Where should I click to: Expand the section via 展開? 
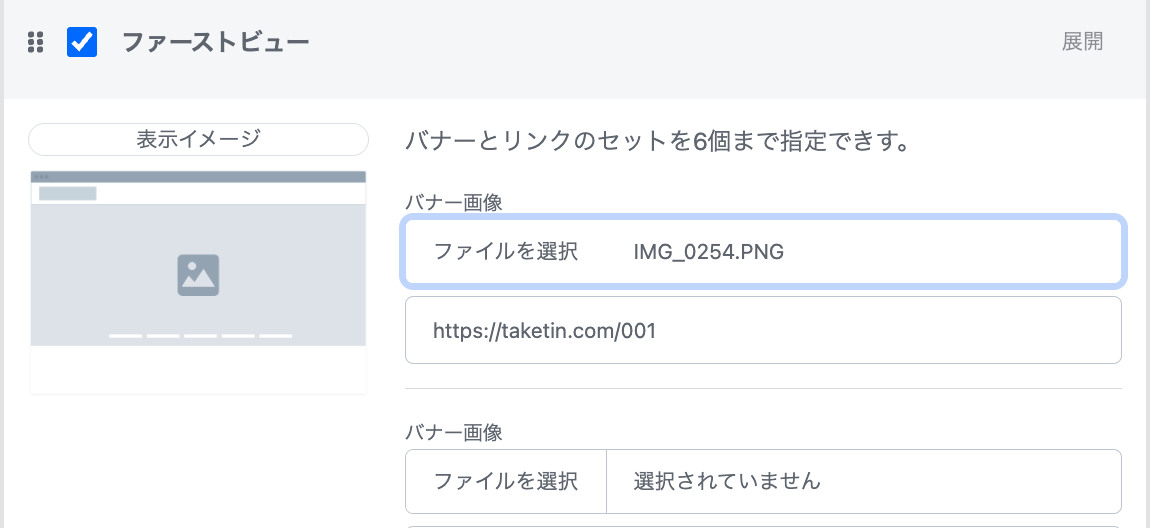click(1082, 42)
